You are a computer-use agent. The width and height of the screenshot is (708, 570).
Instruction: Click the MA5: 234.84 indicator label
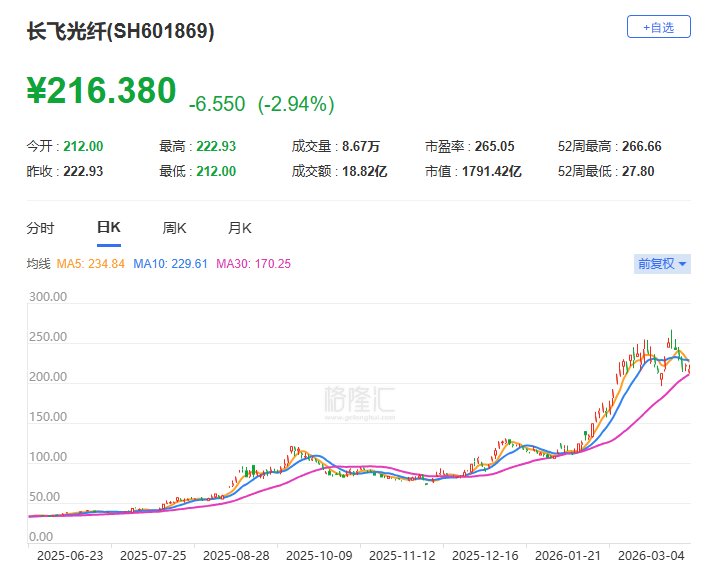pos(90,264)
